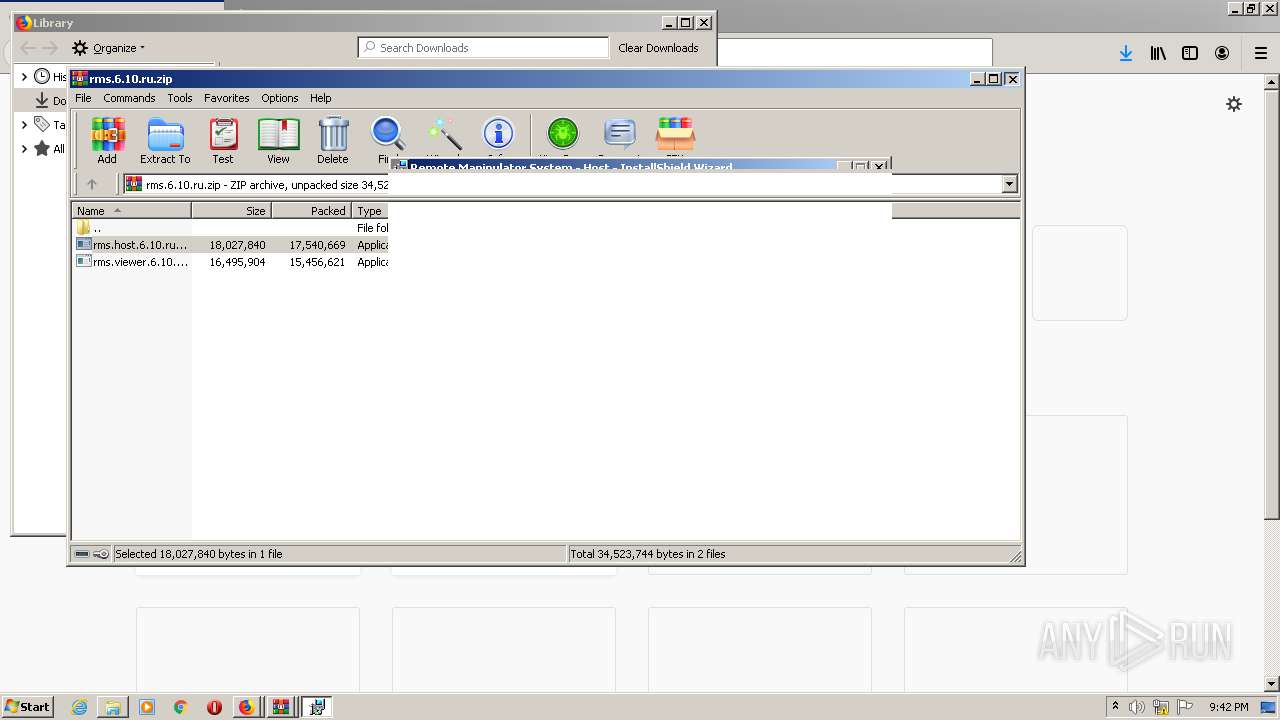Screen dimensions: 1280x720
Task: Switch to WinRAR taskbar button
Action: click(281, 707)
